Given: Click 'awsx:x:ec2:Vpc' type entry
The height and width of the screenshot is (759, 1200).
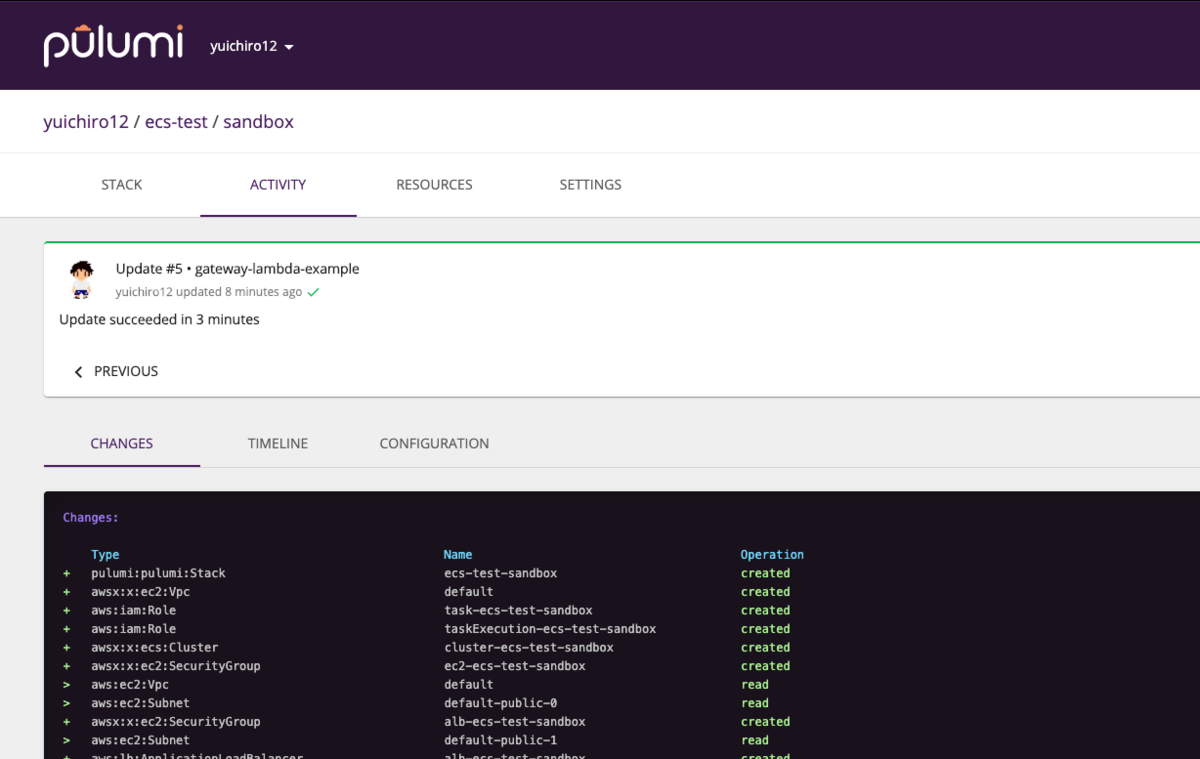Looking at the screenshot, I should coord(140,592).
